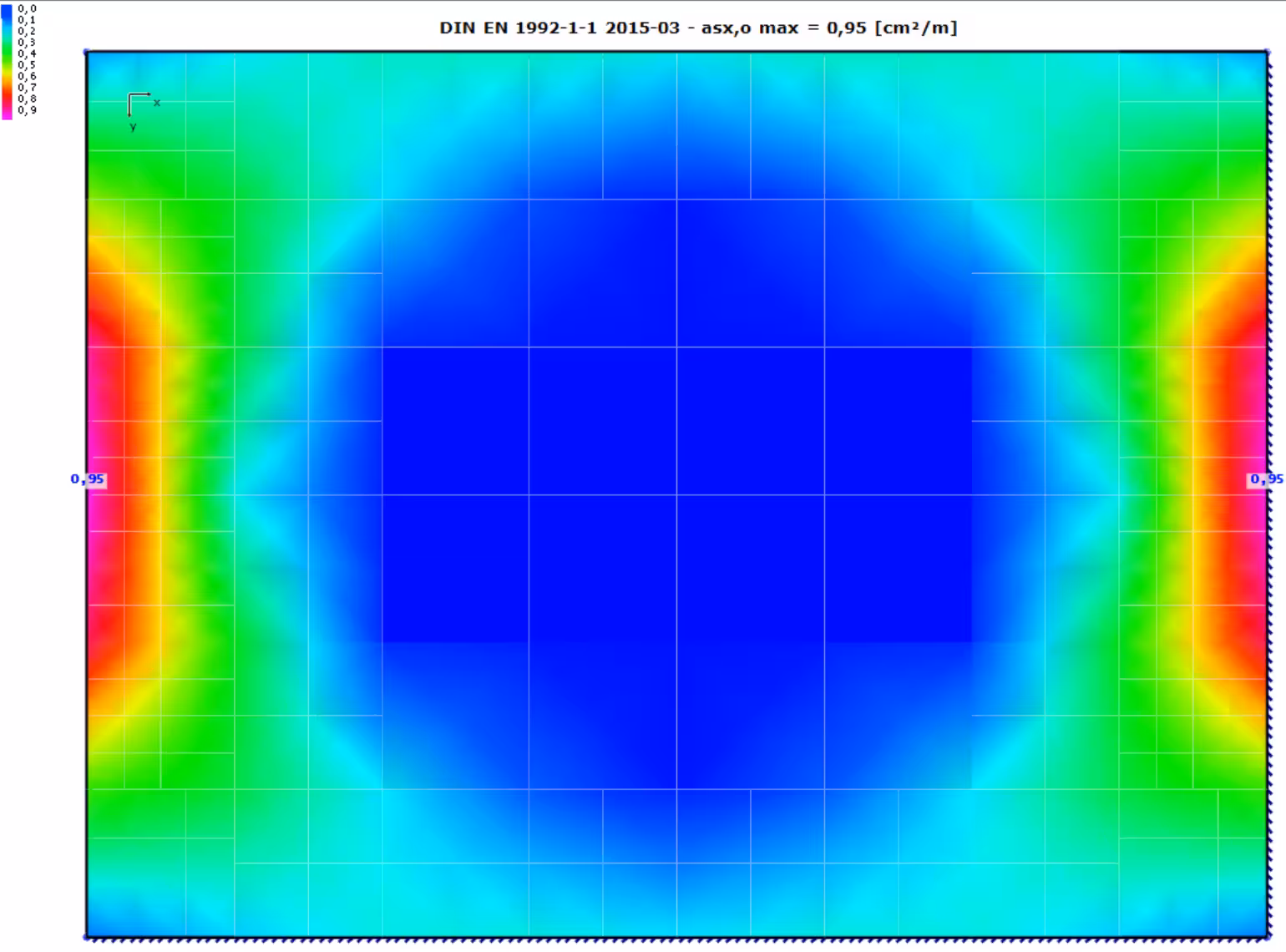Click the top-right corner node of the slab
The width and height of the screenshot is (1286, 952).
click(x=1268, y=52)
